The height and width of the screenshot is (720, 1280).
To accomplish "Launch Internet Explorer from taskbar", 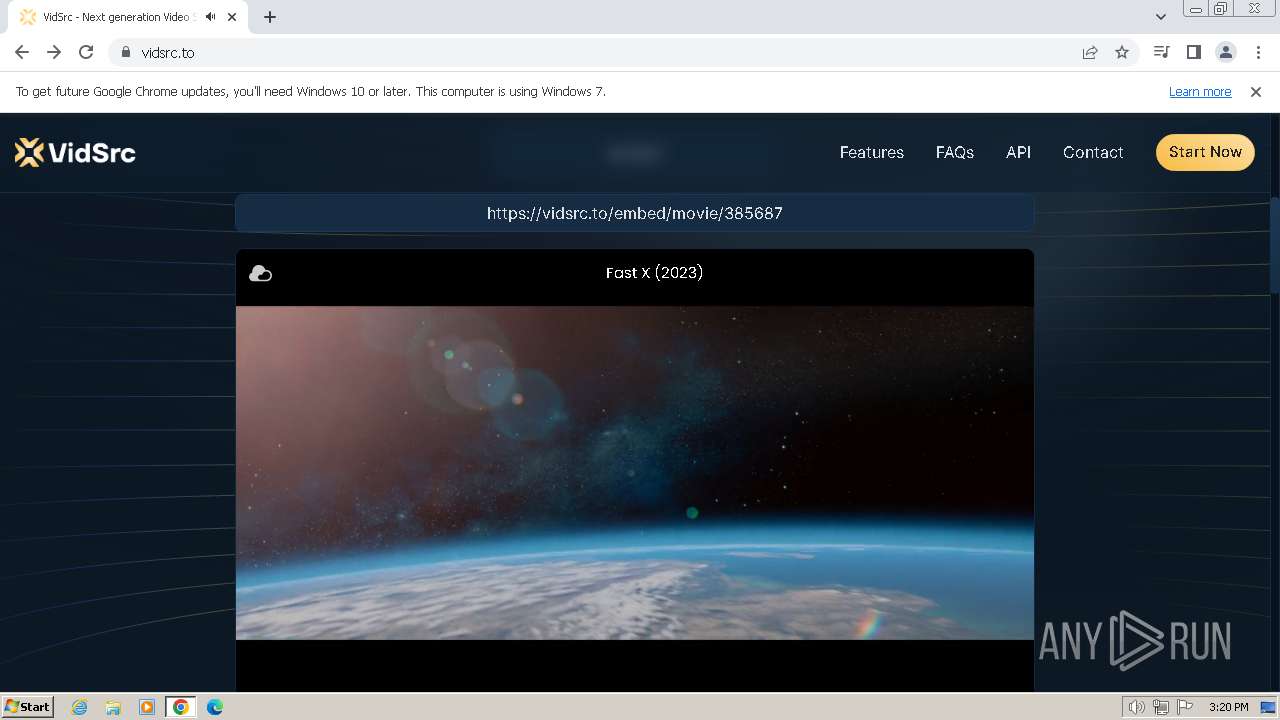I will [x=79, y=707].
